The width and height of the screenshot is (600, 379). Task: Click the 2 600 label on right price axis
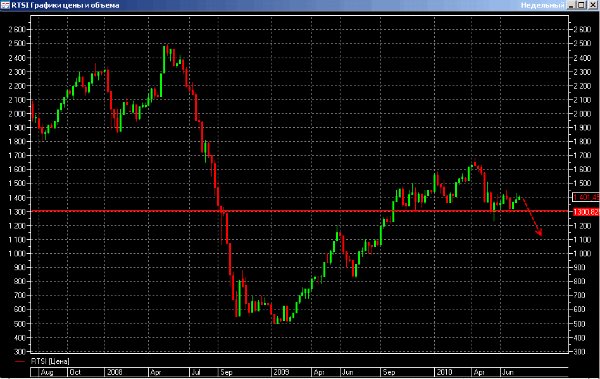point(582,29)
